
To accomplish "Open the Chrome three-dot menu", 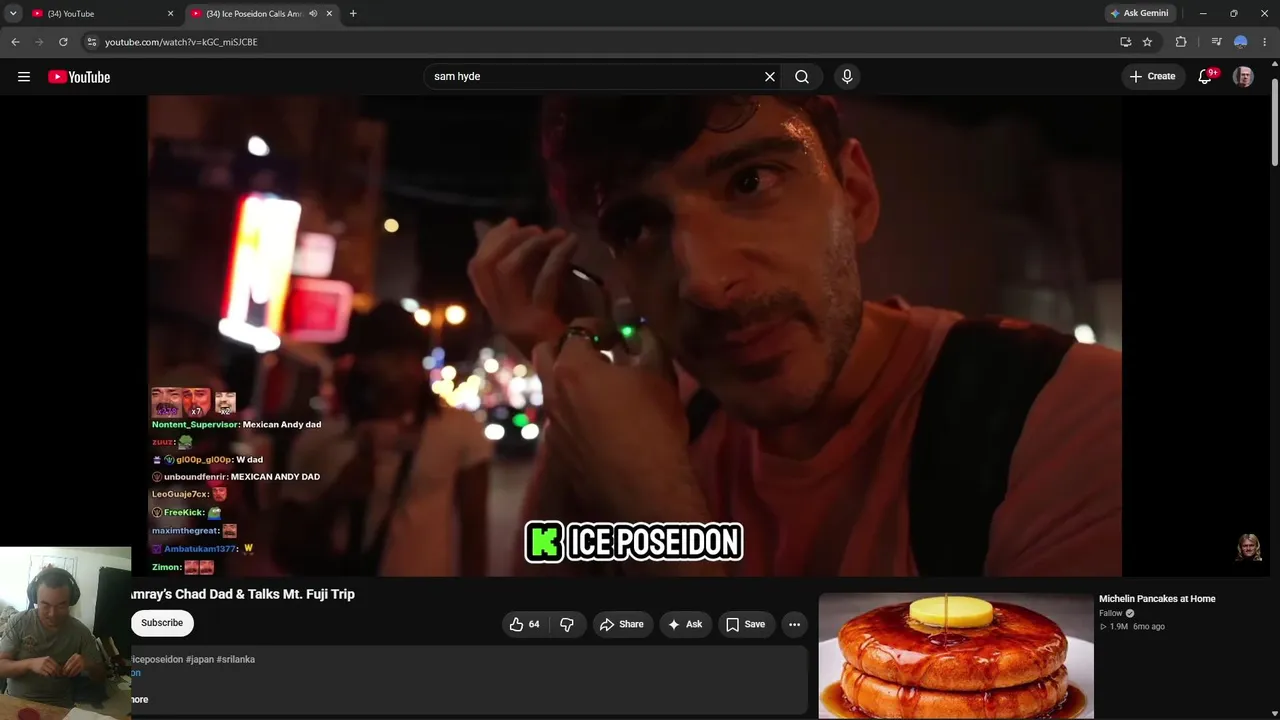I will tap(1265, 42).
